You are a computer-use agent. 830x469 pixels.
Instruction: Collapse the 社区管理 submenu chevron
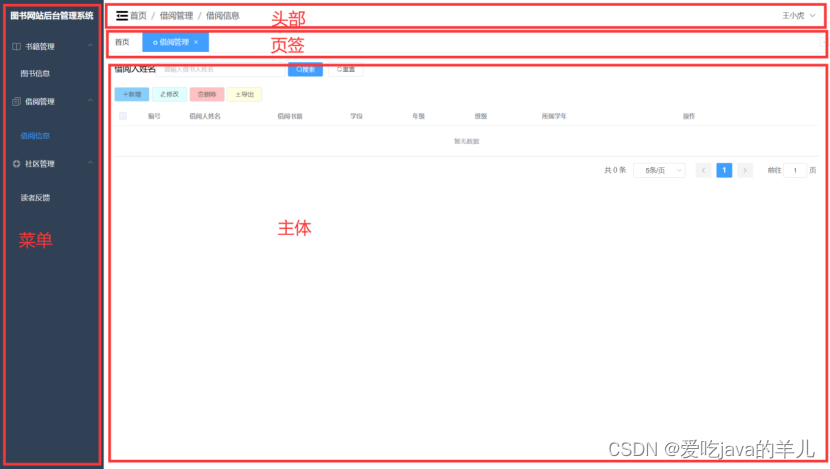point(90,163)
